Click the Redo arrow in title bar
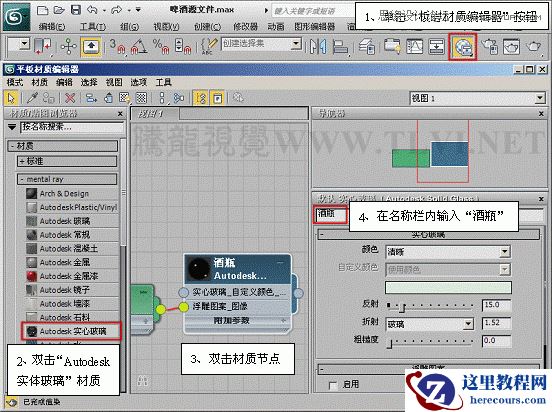552x412 pixels. click(116, 10)
